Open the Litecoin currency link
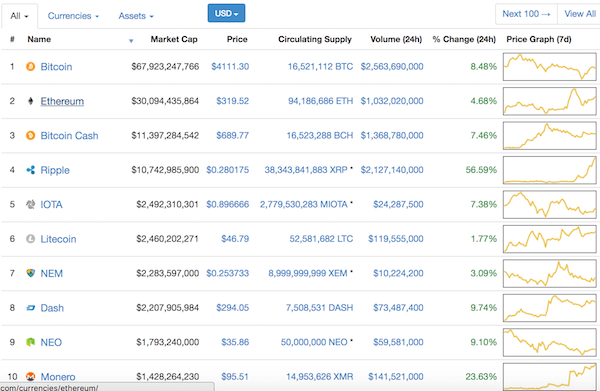The image size is (600, 391). [59, 239]
